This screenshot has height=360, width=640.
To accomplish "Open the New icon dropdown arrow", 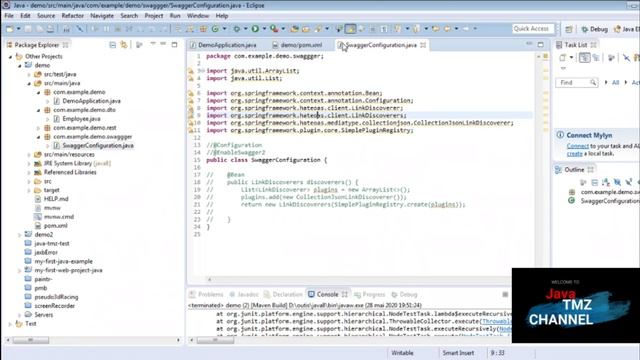I will pos(18,29).
